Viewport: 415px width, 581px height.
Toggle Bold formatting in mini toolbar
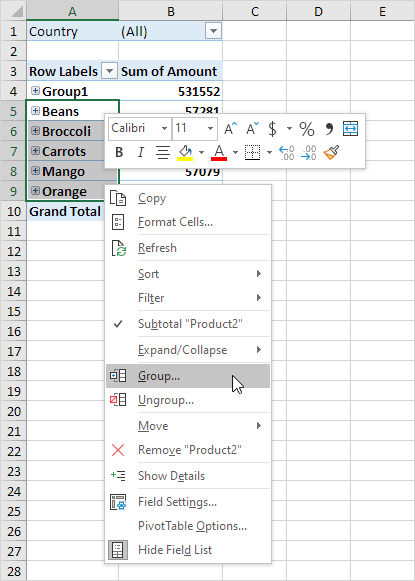[119, 152]
